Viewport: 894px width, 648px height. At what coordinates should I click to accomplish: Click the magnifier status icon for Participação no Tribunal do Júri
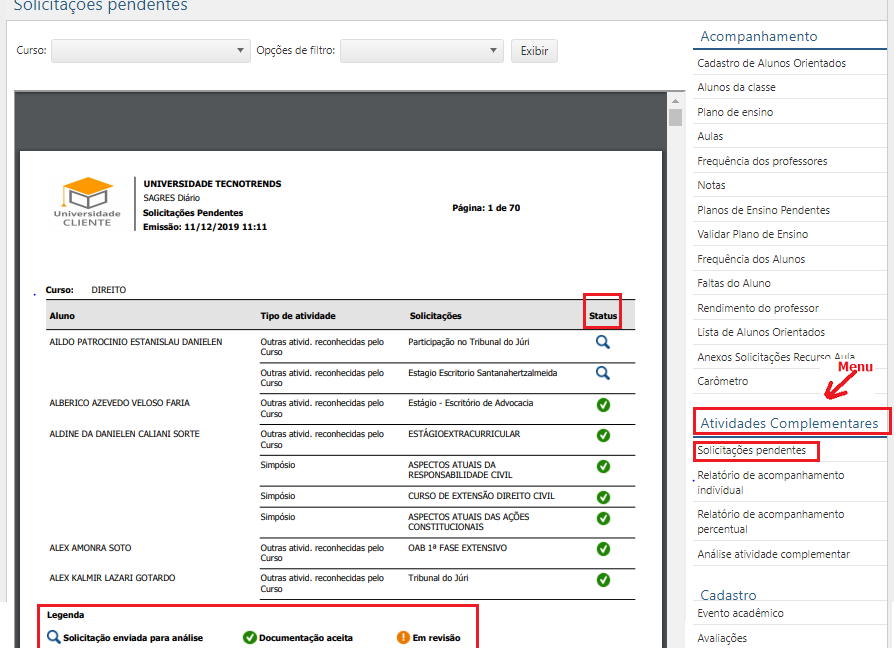(602, 342)
